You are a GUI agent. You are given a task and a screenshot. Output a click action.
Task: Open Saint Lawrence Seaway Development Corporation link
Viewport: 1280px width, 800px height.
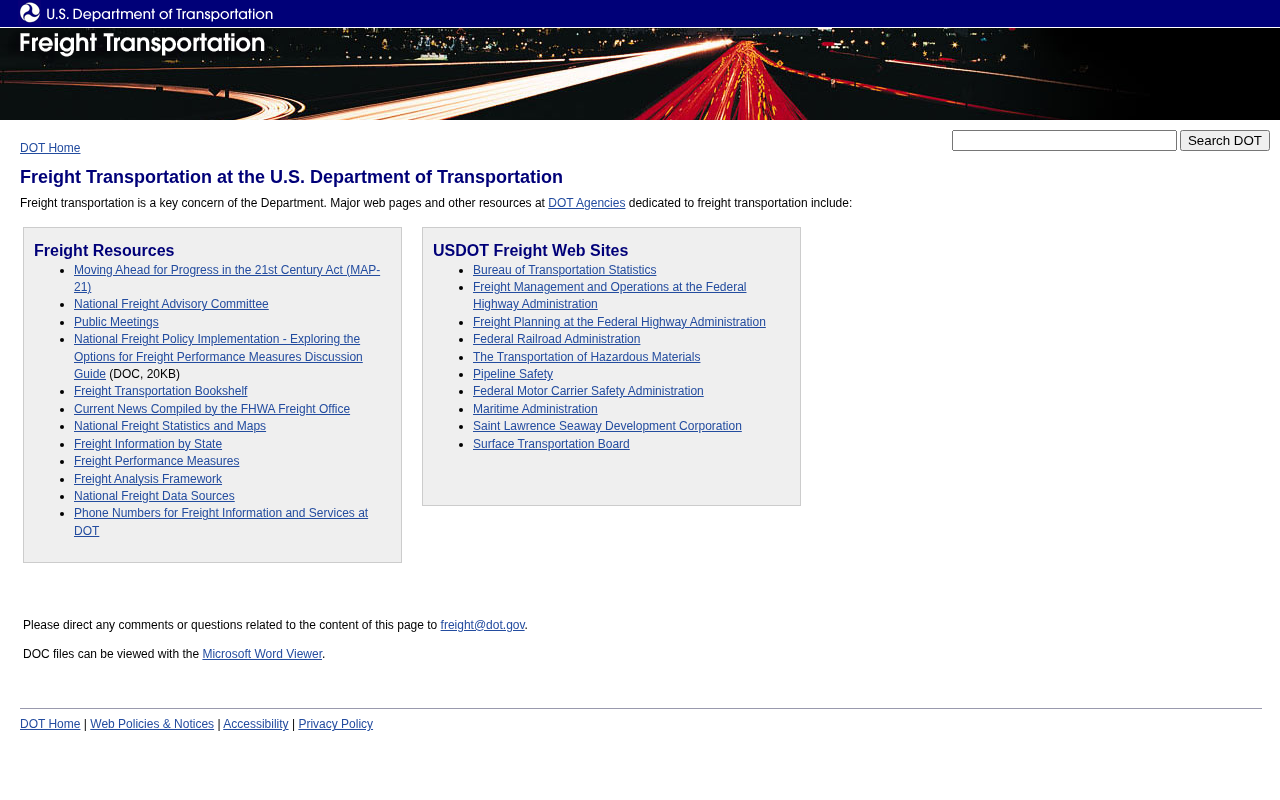pyautogui.click(x=607, y=426)
